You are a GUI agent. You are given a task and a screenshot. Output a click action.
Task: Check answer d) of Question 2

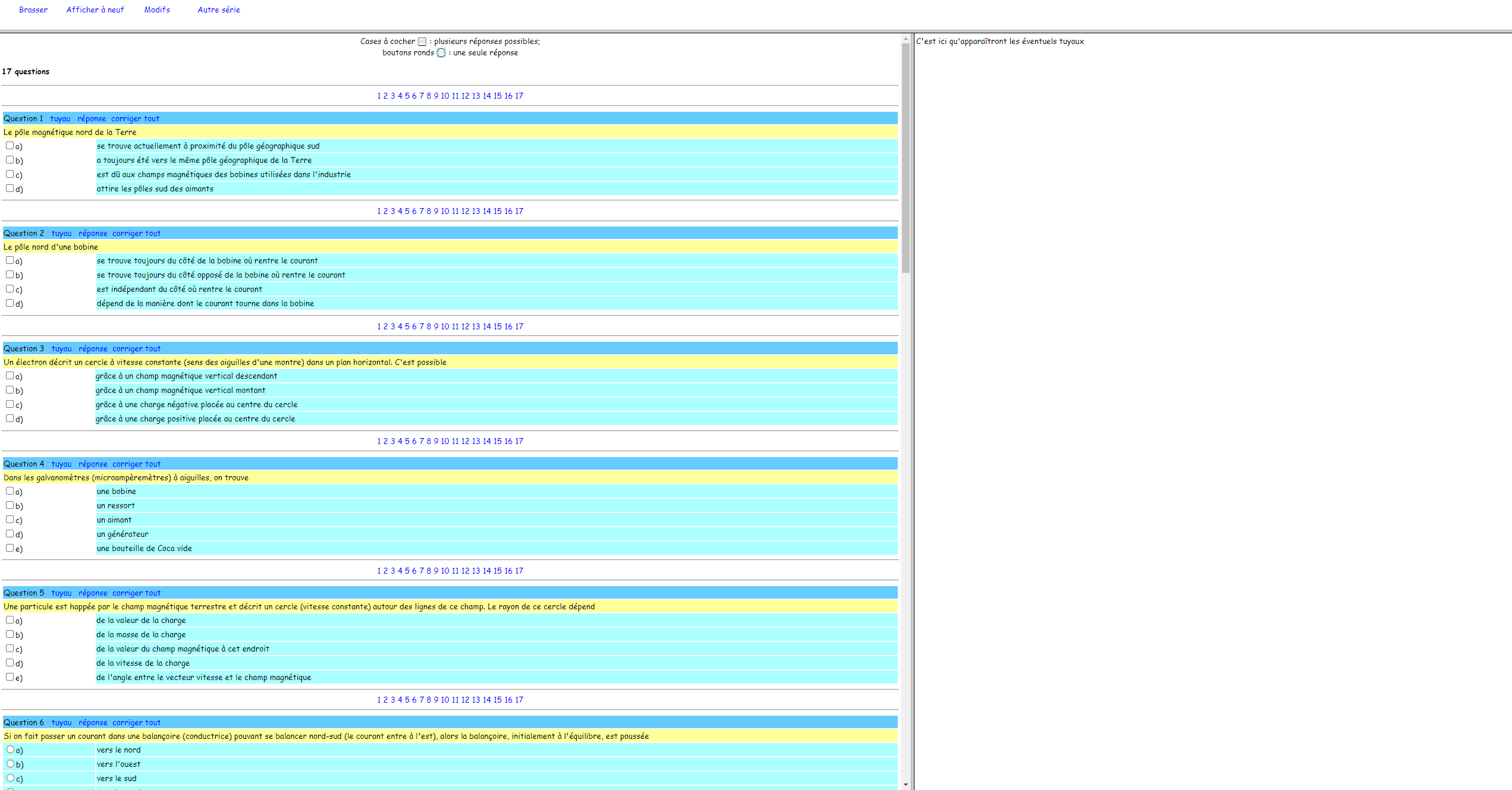[x=10, y=303]
